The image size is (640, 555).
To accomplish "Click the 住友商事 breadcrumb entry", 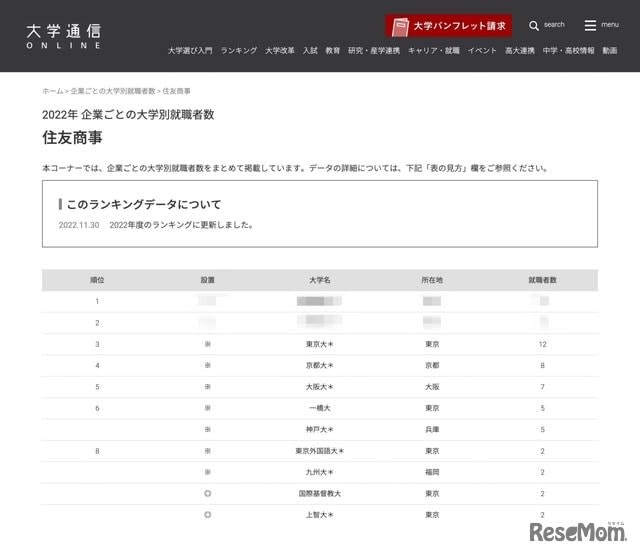I will coord(176,91).
